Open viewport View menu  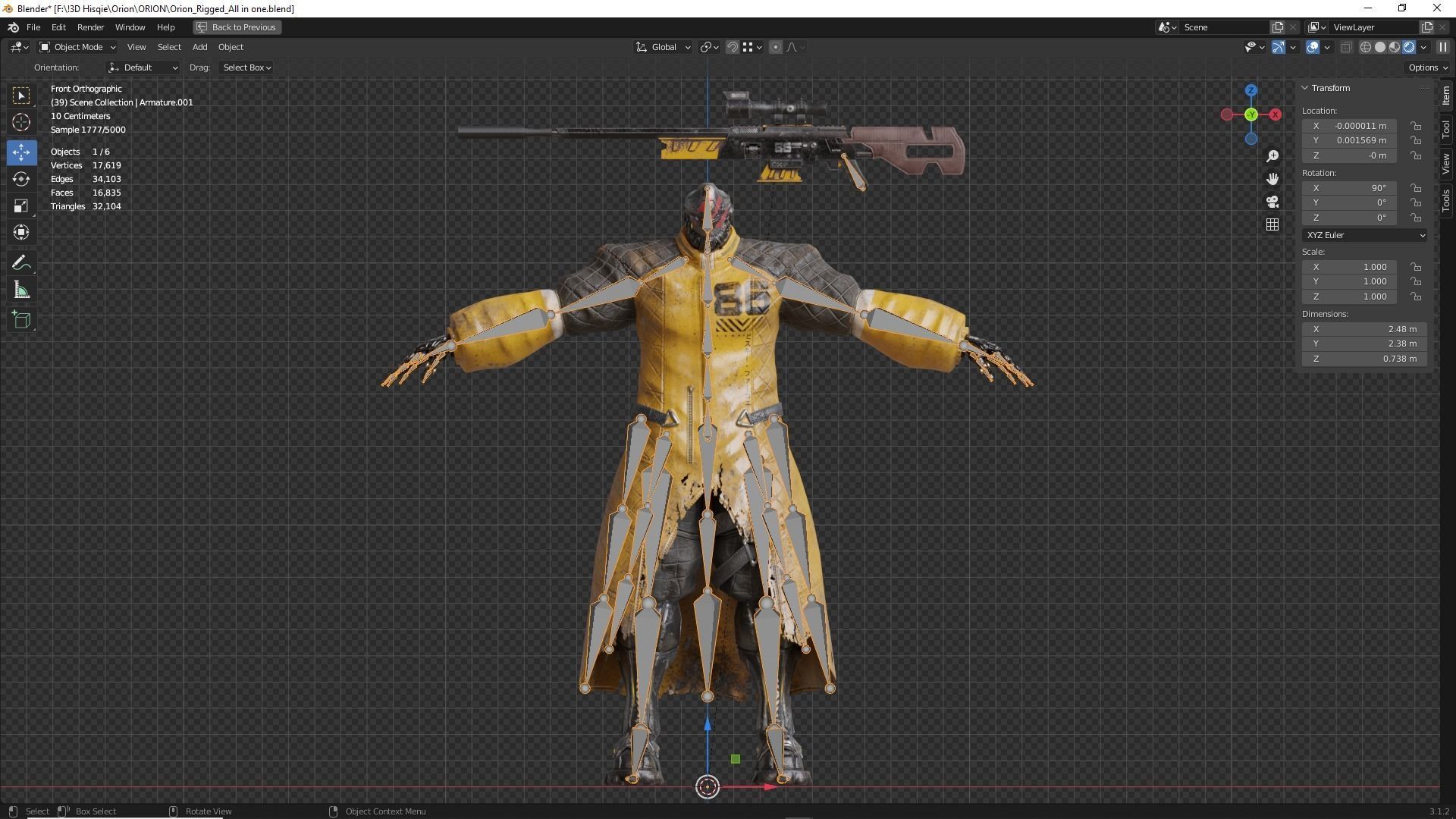point(136,47)
